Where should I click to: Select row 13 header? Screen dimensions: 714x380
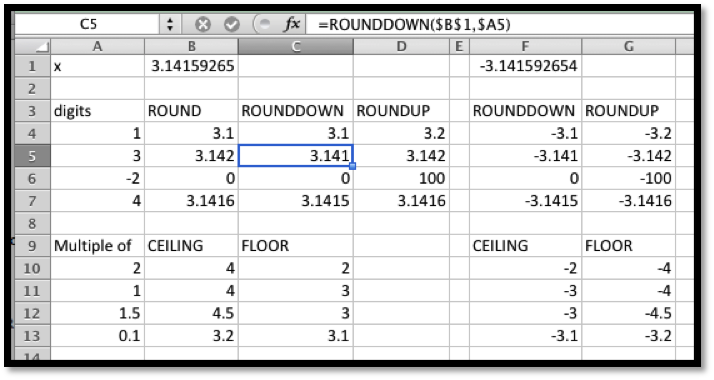click(x=33, y=336)
